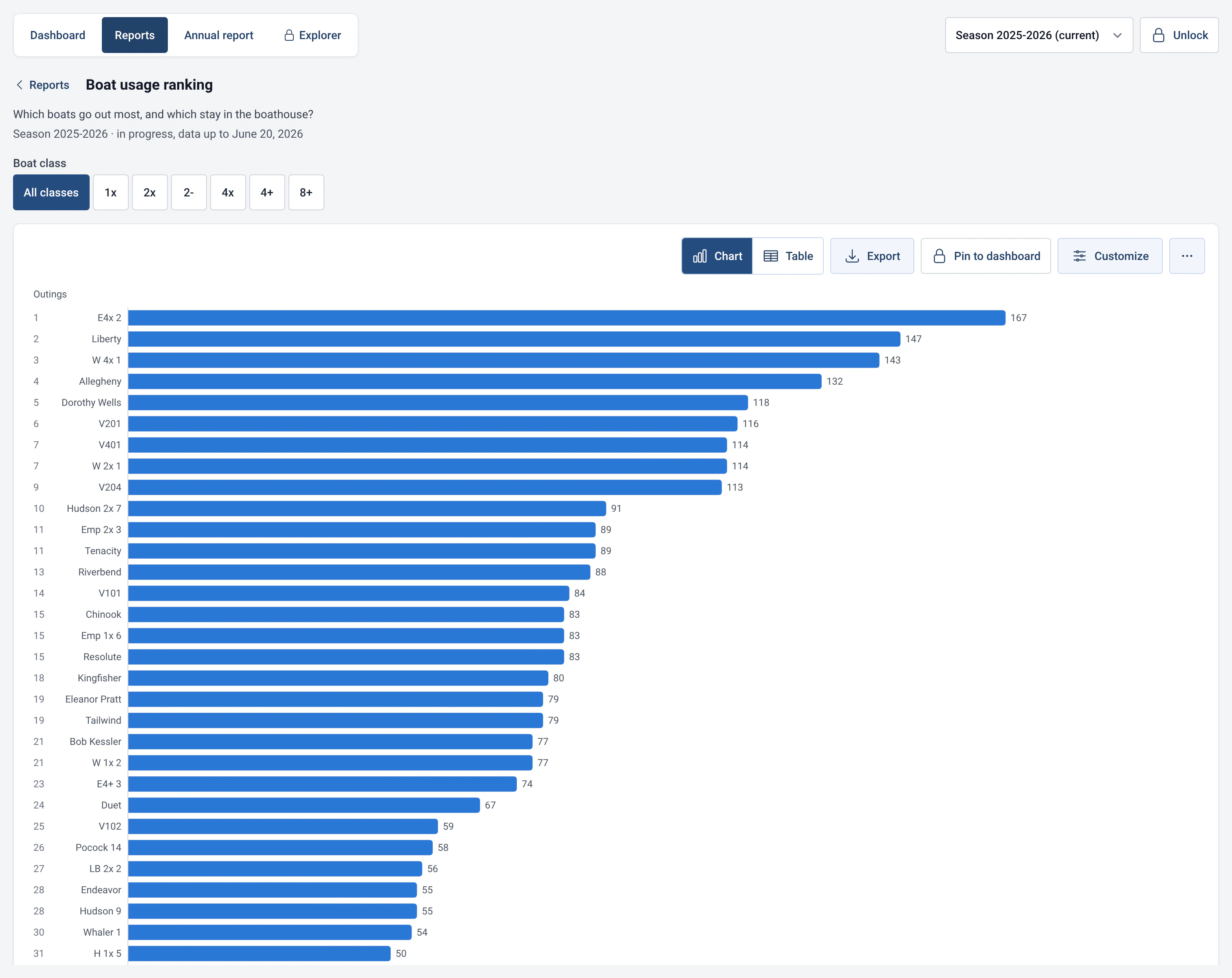Click Customize button text
Viewport: 1232px width, 978px height.
[1121, 256]
